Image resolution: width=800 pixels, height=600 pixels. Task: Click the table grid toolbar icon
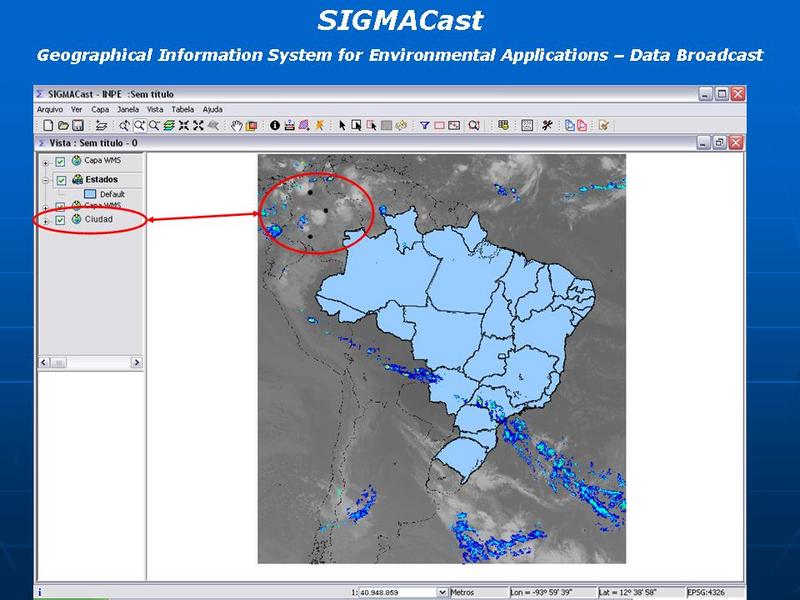point(504,126)
